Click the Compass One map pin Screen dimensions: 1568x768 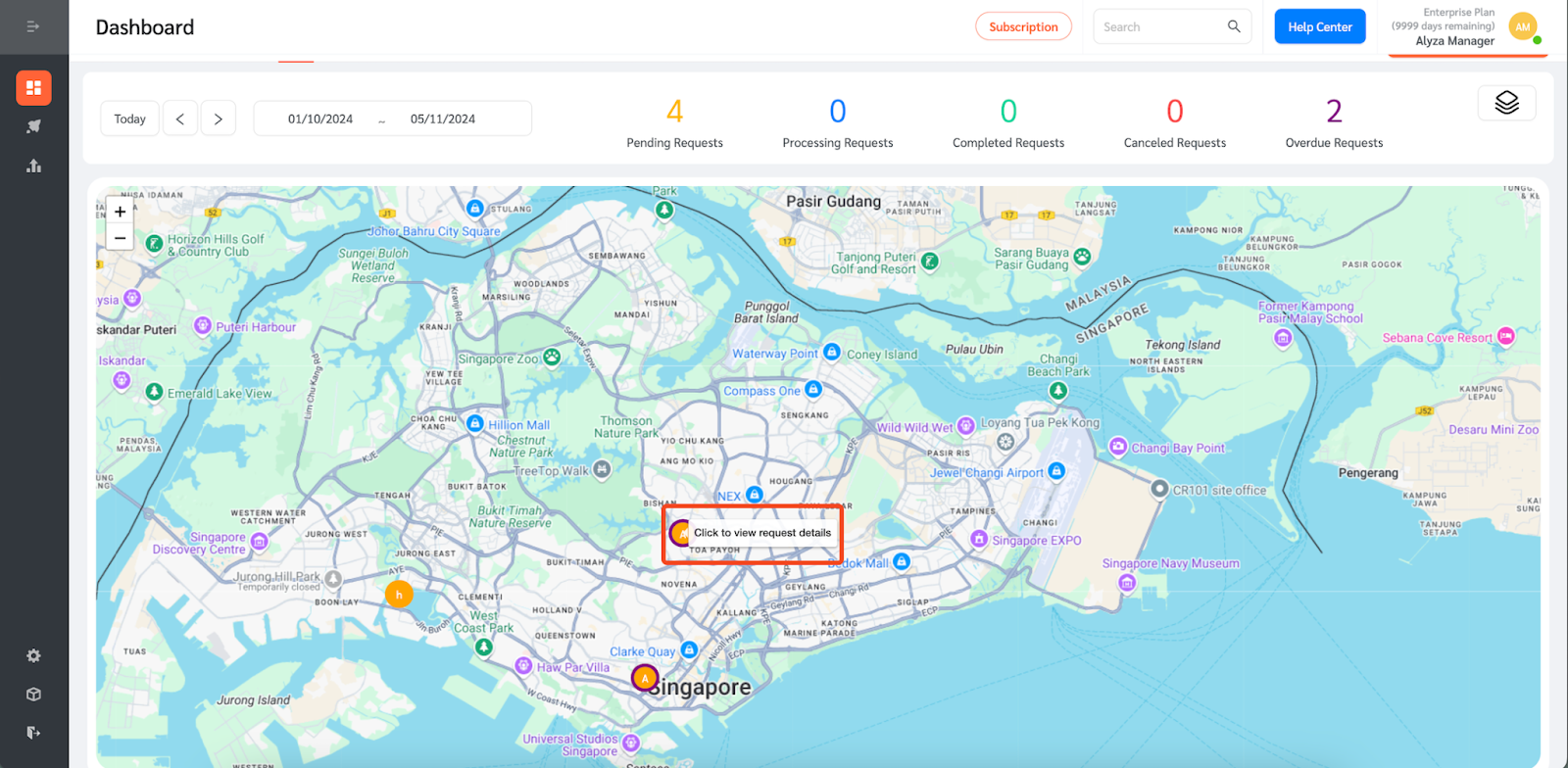click(813, 390)
